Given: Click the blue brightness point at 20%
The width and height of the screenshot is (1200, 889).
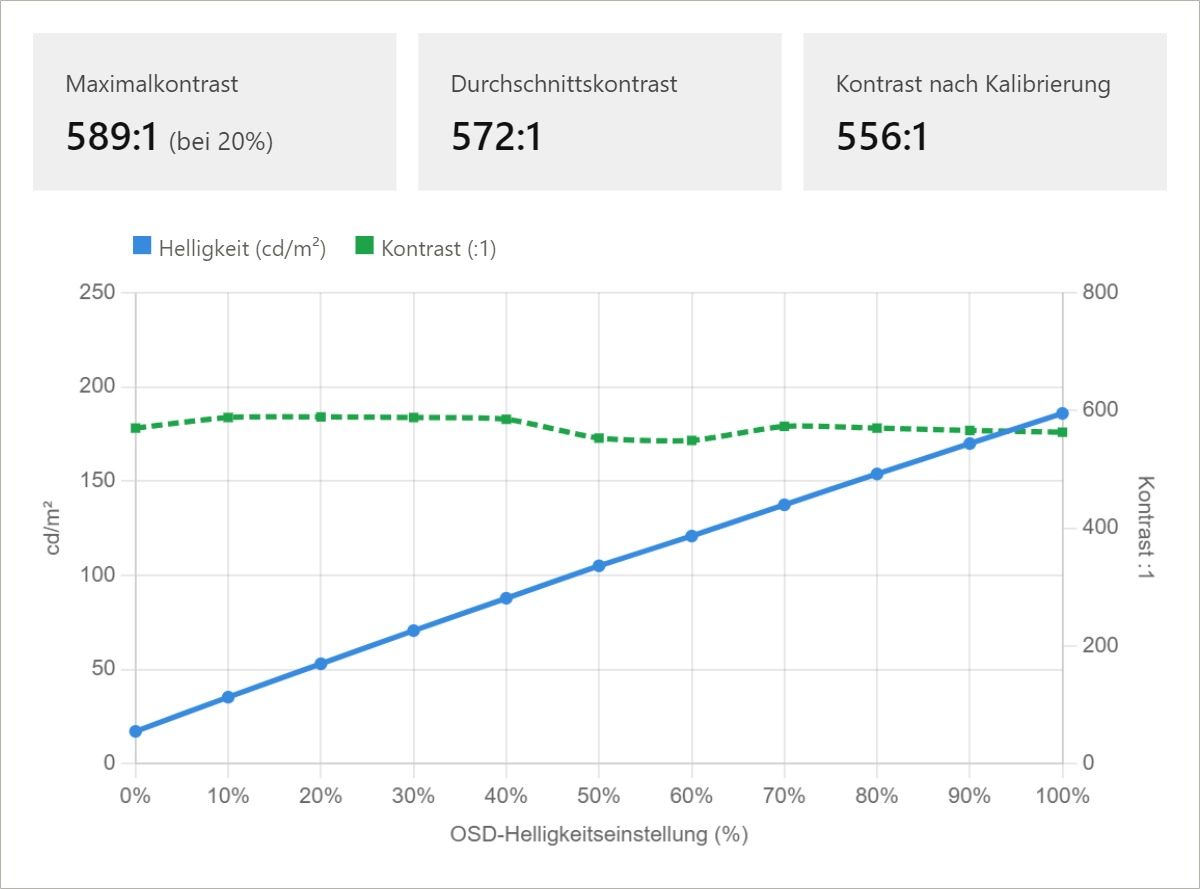Looking at the screenshot, I should pyautogui.click(x=321, y=664).
